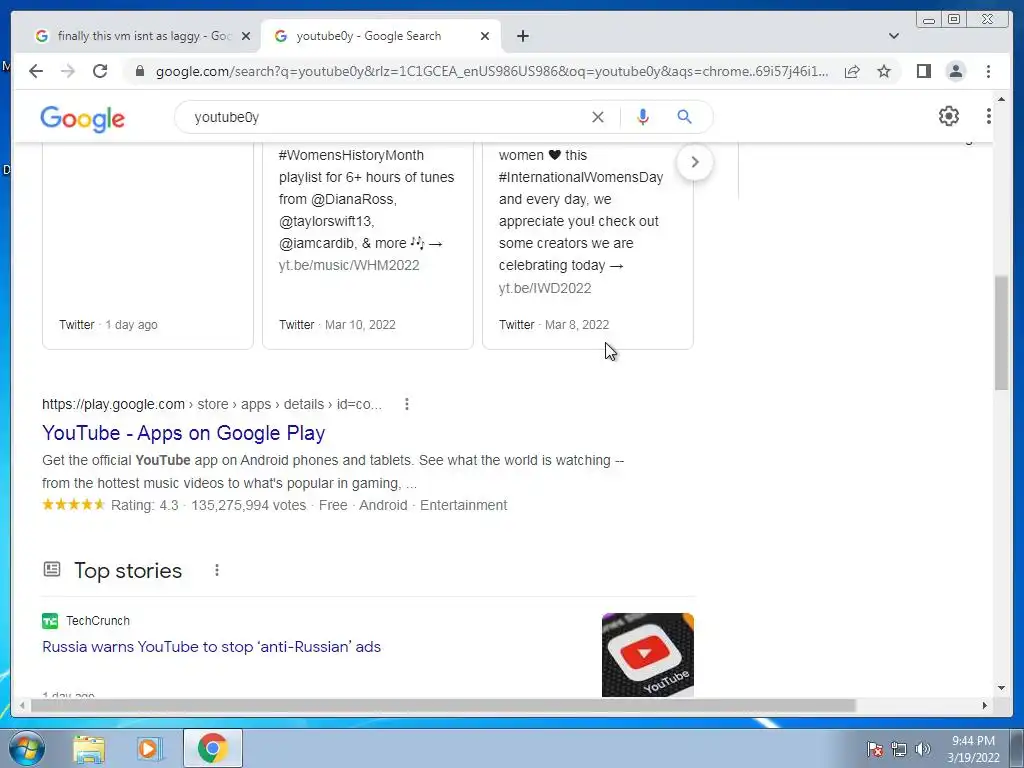Open Google apps menu dots
Image resolution: width=1024 pixels, height=768 pixels.
tap(988, 116)
